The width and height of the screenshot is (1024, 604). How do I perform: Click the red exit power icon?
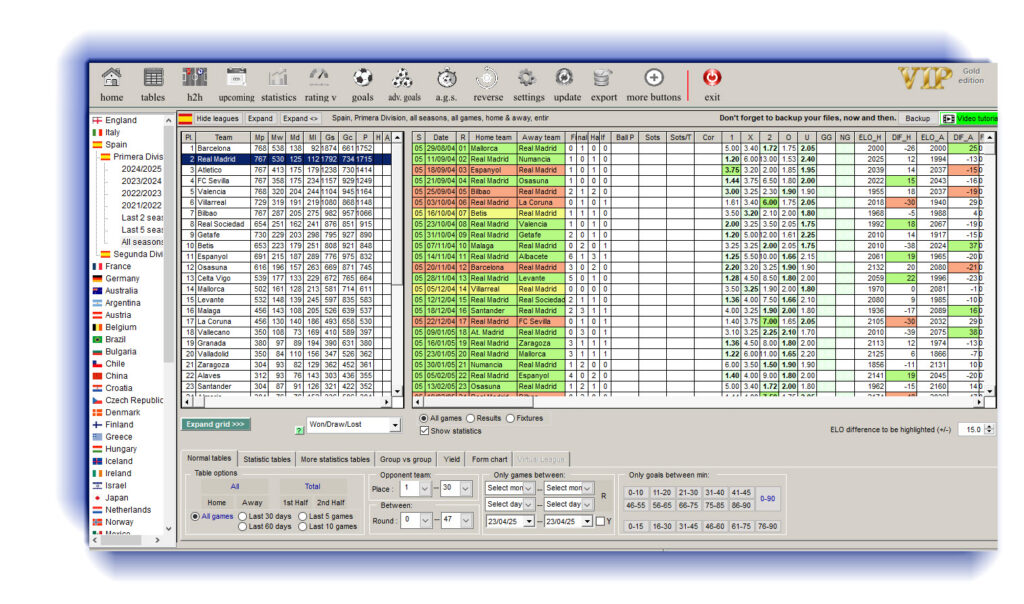[x=712, y=78]
